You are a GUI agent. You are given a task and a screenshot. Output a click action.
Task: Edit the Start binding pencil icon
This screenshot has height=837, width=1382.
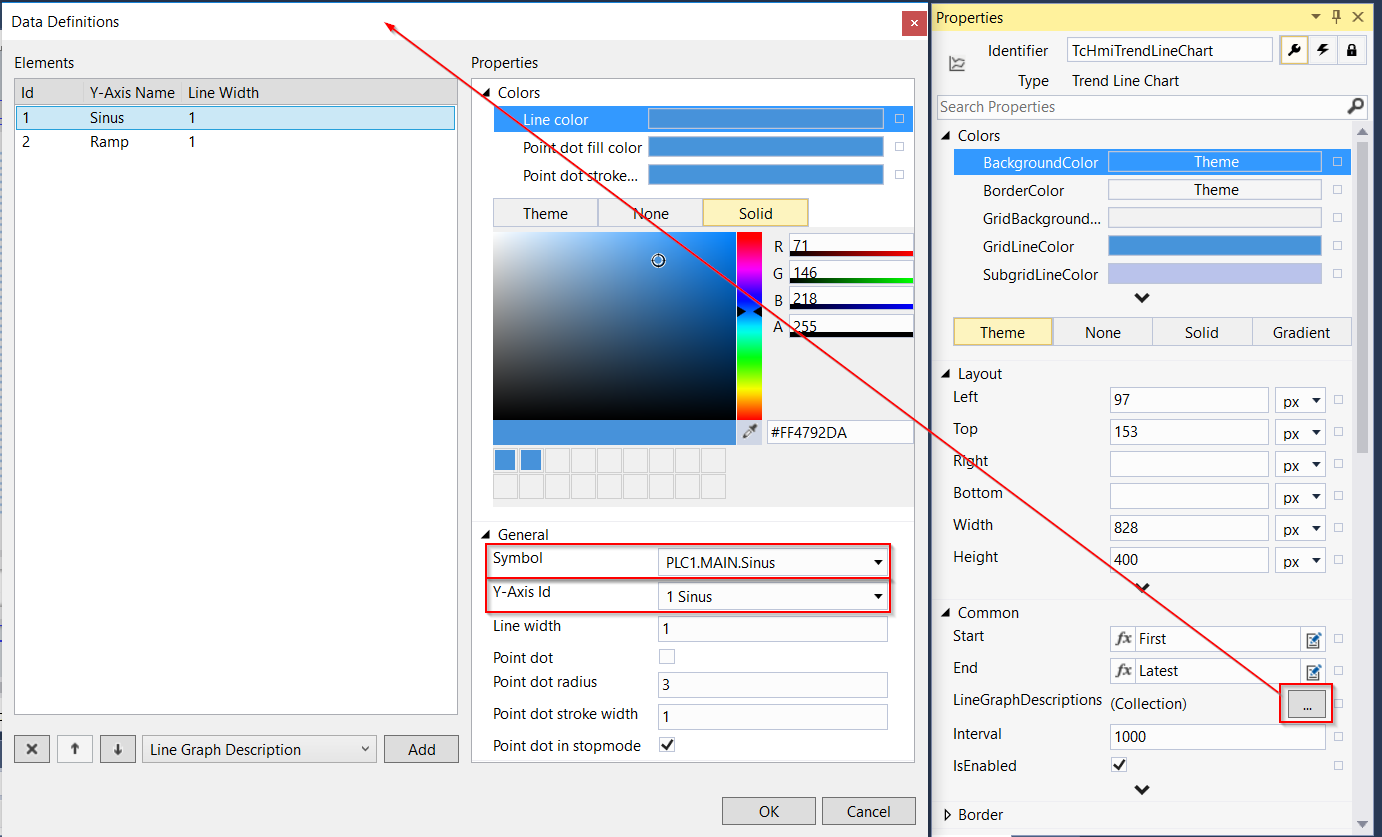click(1314, 639)
